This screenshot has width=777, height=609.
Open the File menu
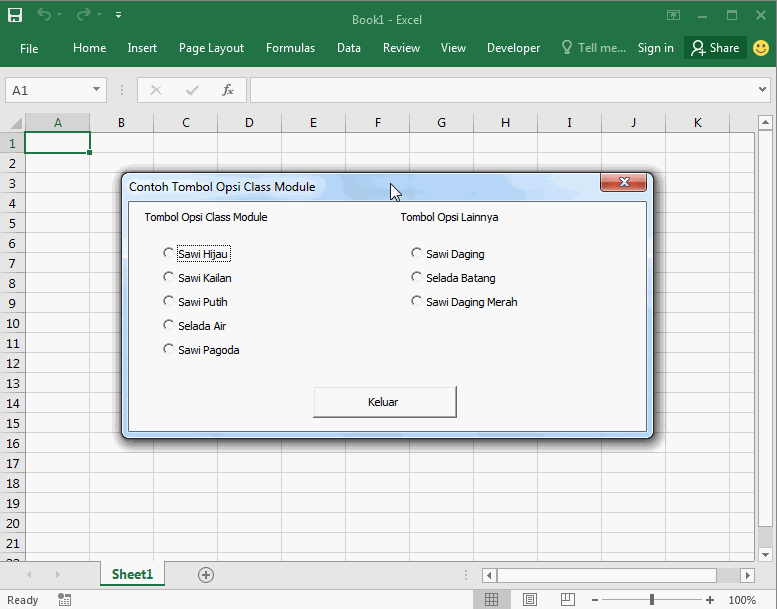point(29,49)
